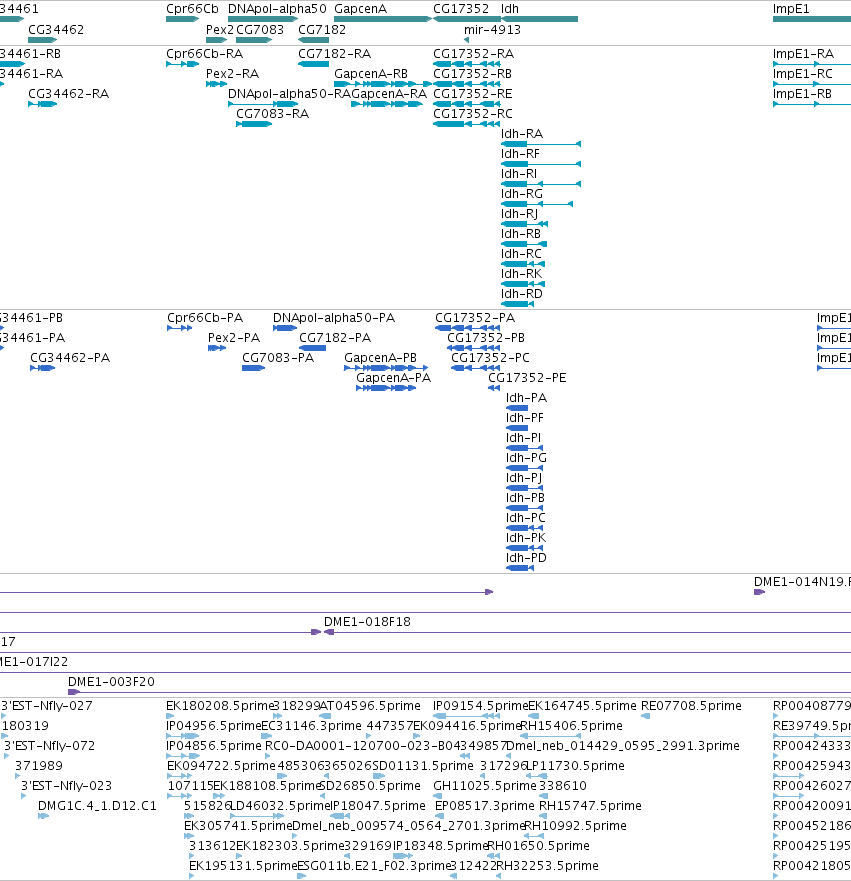Select the ImpE1 gene label

791,9
